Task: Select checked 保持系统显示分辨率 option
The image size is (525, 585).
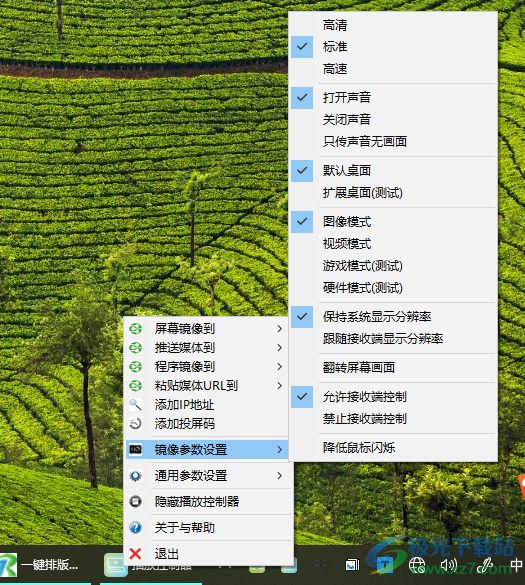Action: point(393,317)
